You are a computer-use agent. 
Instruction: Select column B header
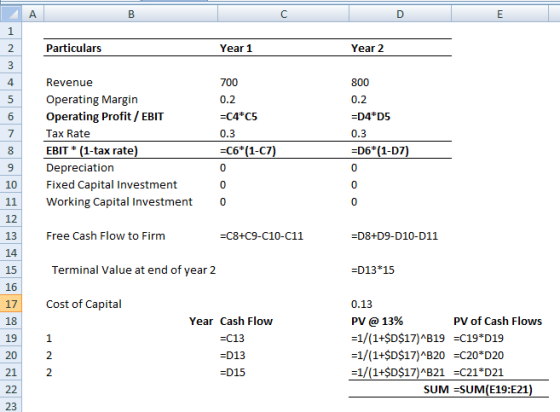(131, 14)
